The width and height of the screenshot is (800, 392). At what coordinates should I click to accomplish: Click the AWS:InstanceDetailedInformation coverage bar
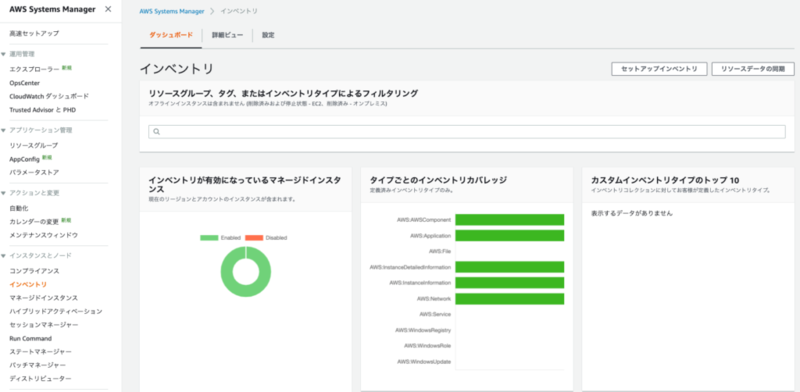(x=510, y=267)
